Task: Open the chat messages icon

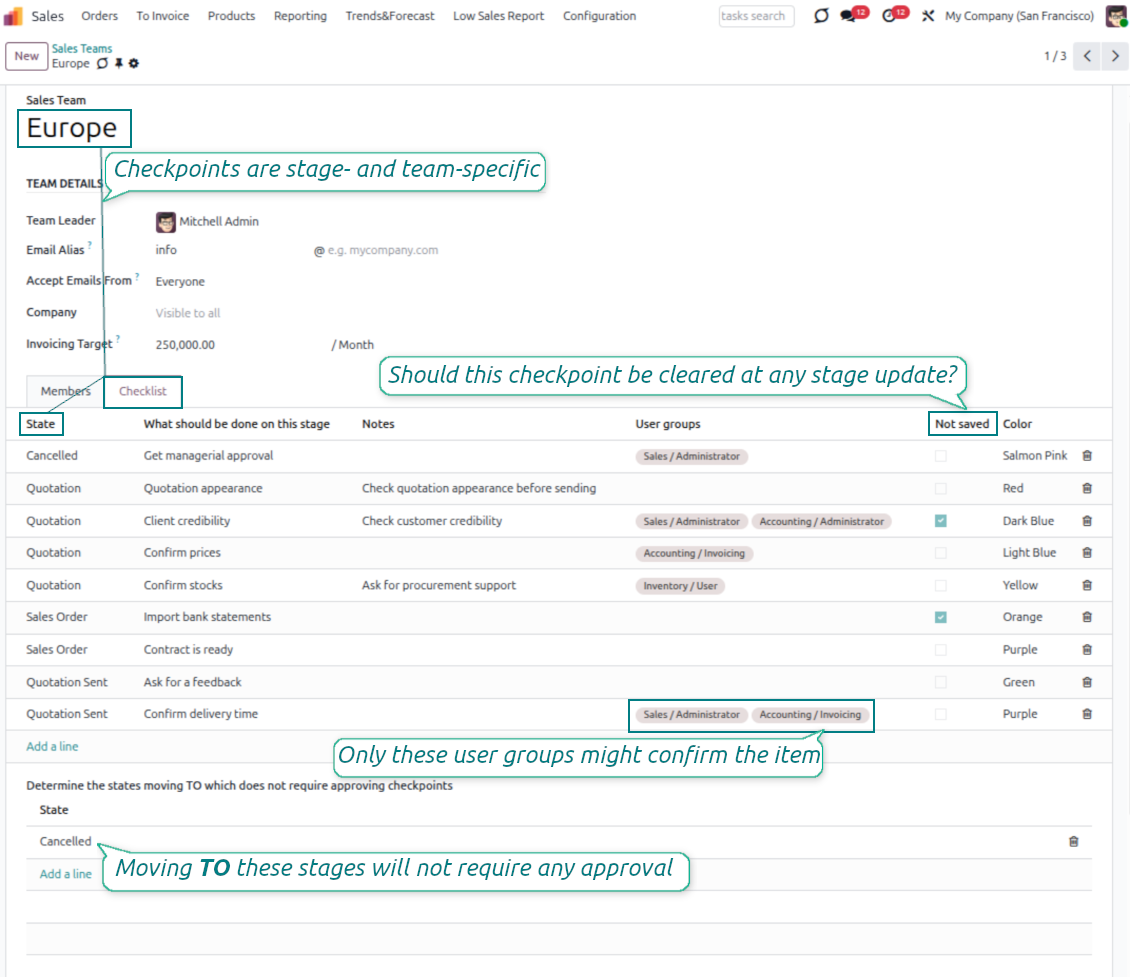Action: click(849, 16)
